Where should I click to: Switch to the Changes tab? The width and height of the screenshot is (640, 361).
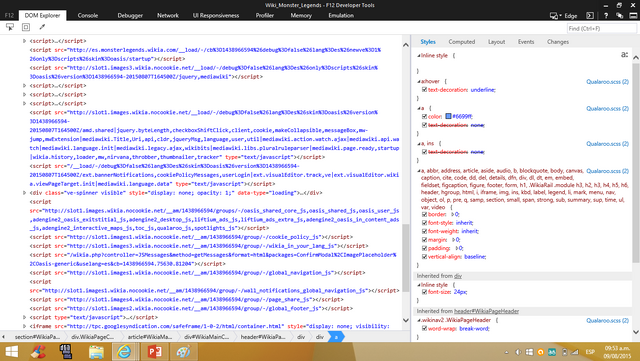(558, 42)
